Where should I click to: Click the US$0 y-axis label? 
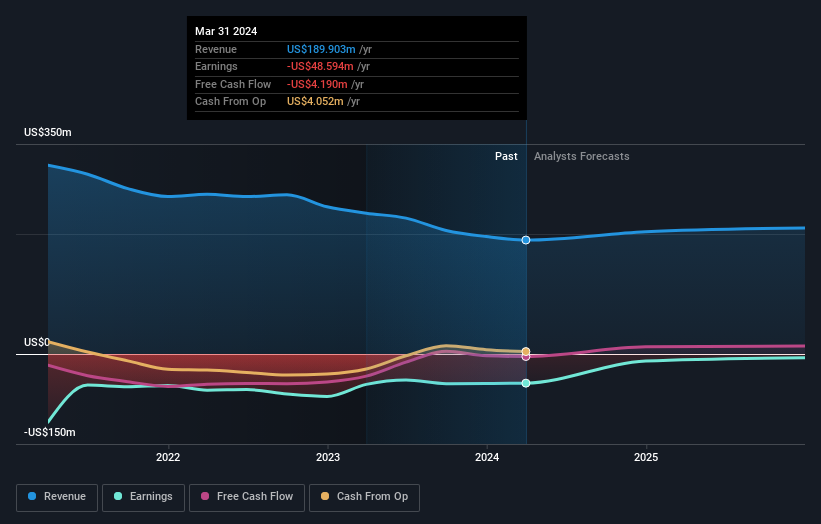click(37, 342)
